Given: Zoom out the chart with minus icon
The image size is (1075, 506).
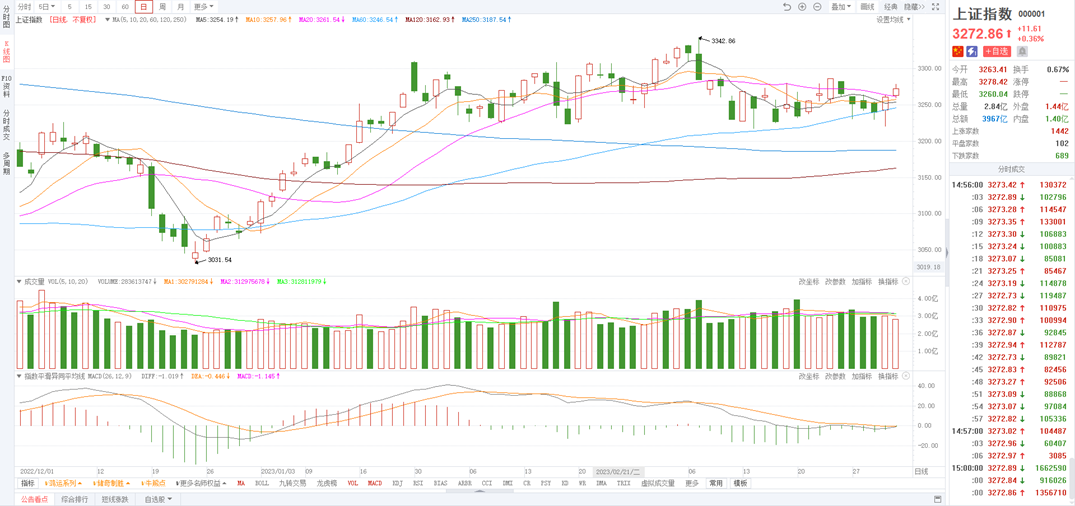Looking at the screenshot, I should (x=817, y=7).
